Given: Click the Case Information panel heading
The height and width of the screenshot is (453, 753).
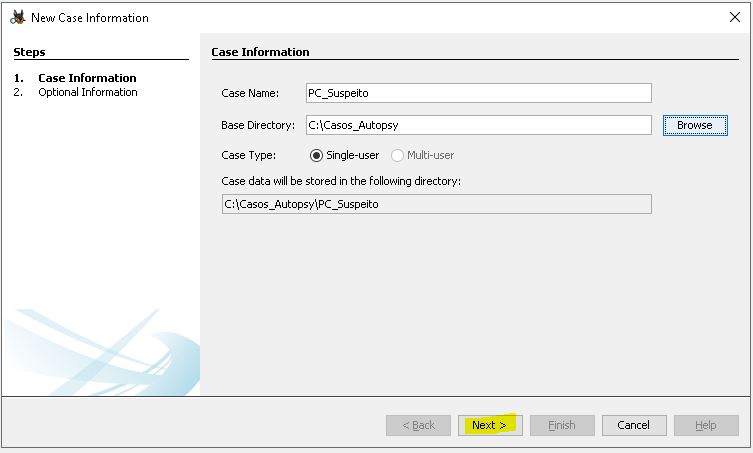Looking at the screenshot, I should 261,52.
